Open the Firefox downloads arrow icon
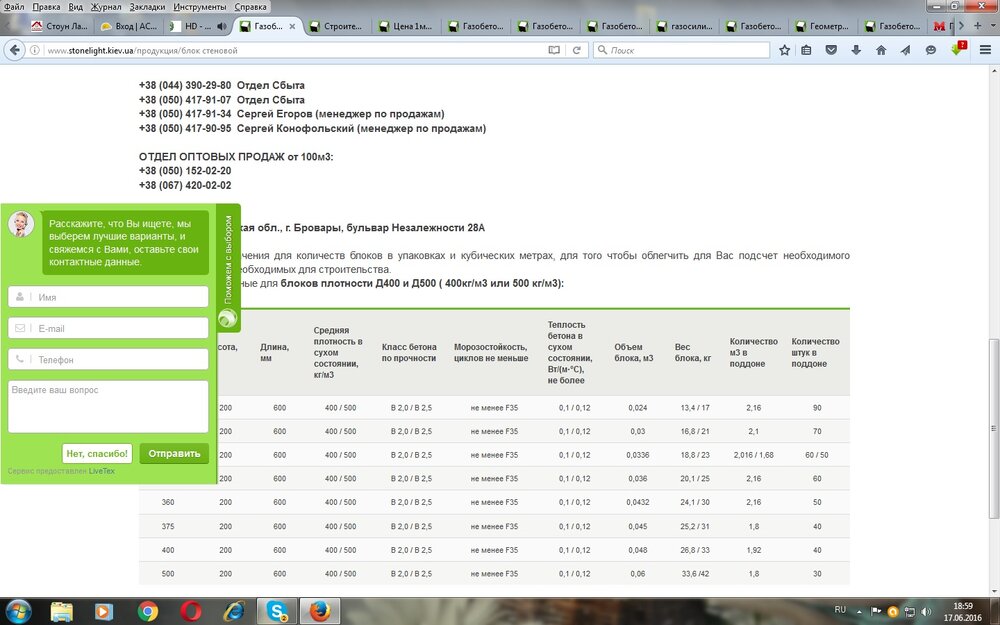Screen dimensions: 1000x625 click(856, 49)
